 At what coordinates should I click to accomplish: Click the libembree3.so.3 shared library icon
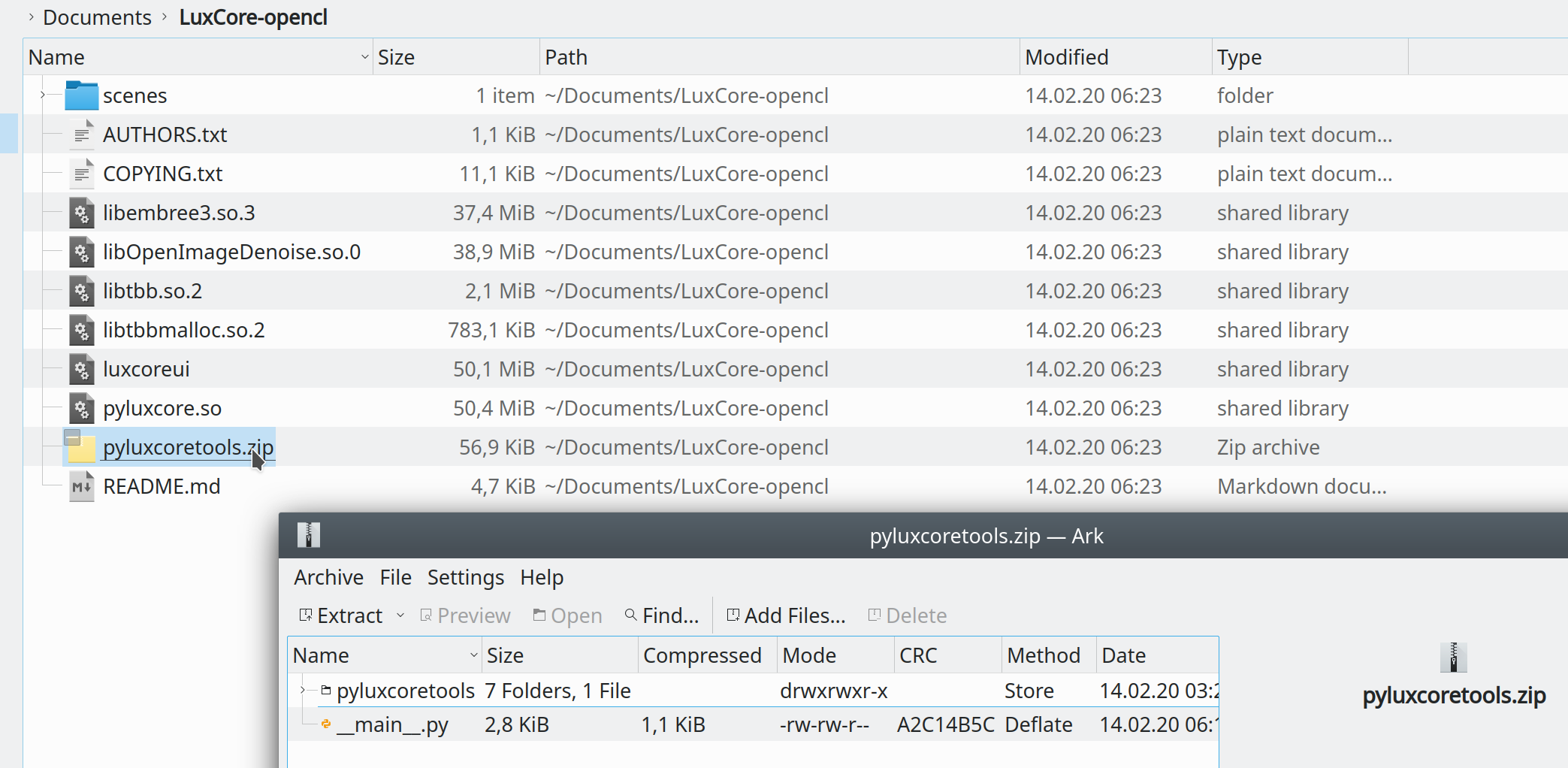[x=81, y=213]
